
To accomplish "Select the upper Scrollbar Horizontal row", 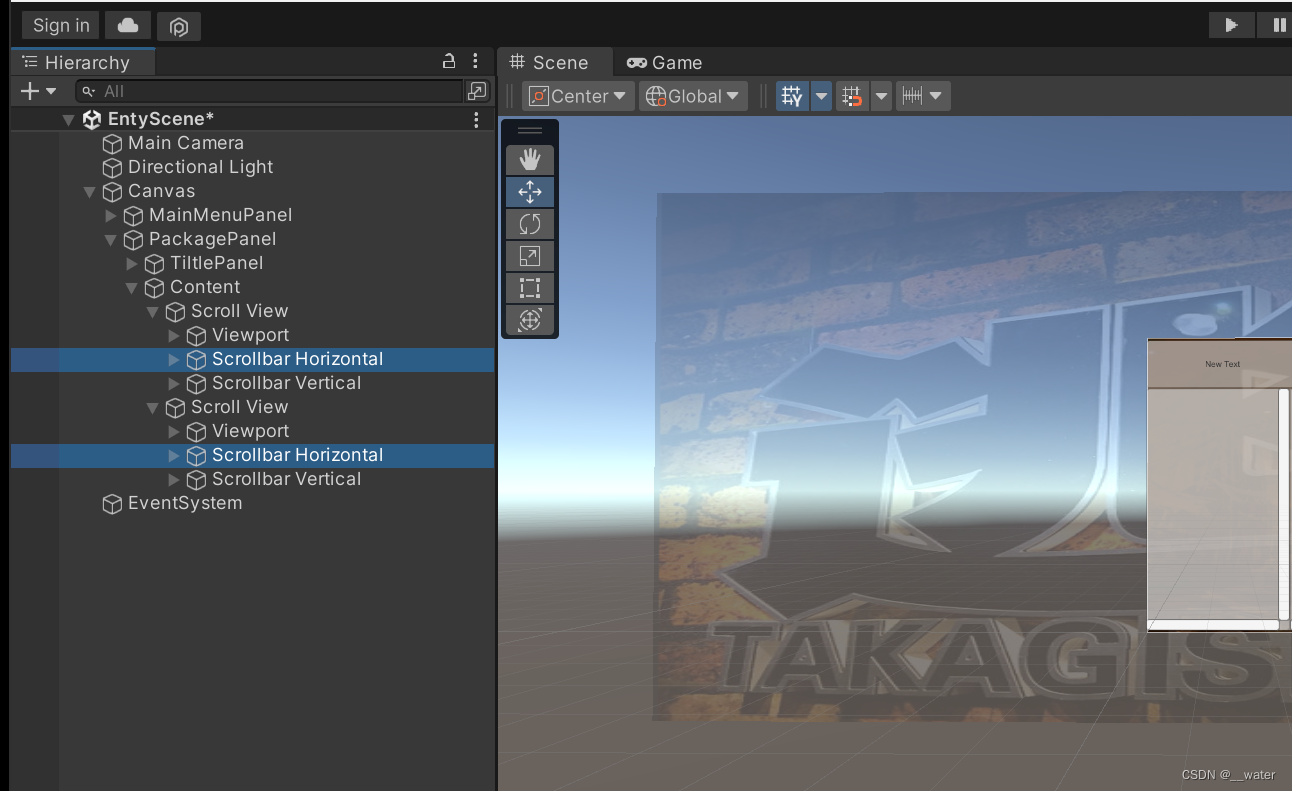I will click(253, 359).
